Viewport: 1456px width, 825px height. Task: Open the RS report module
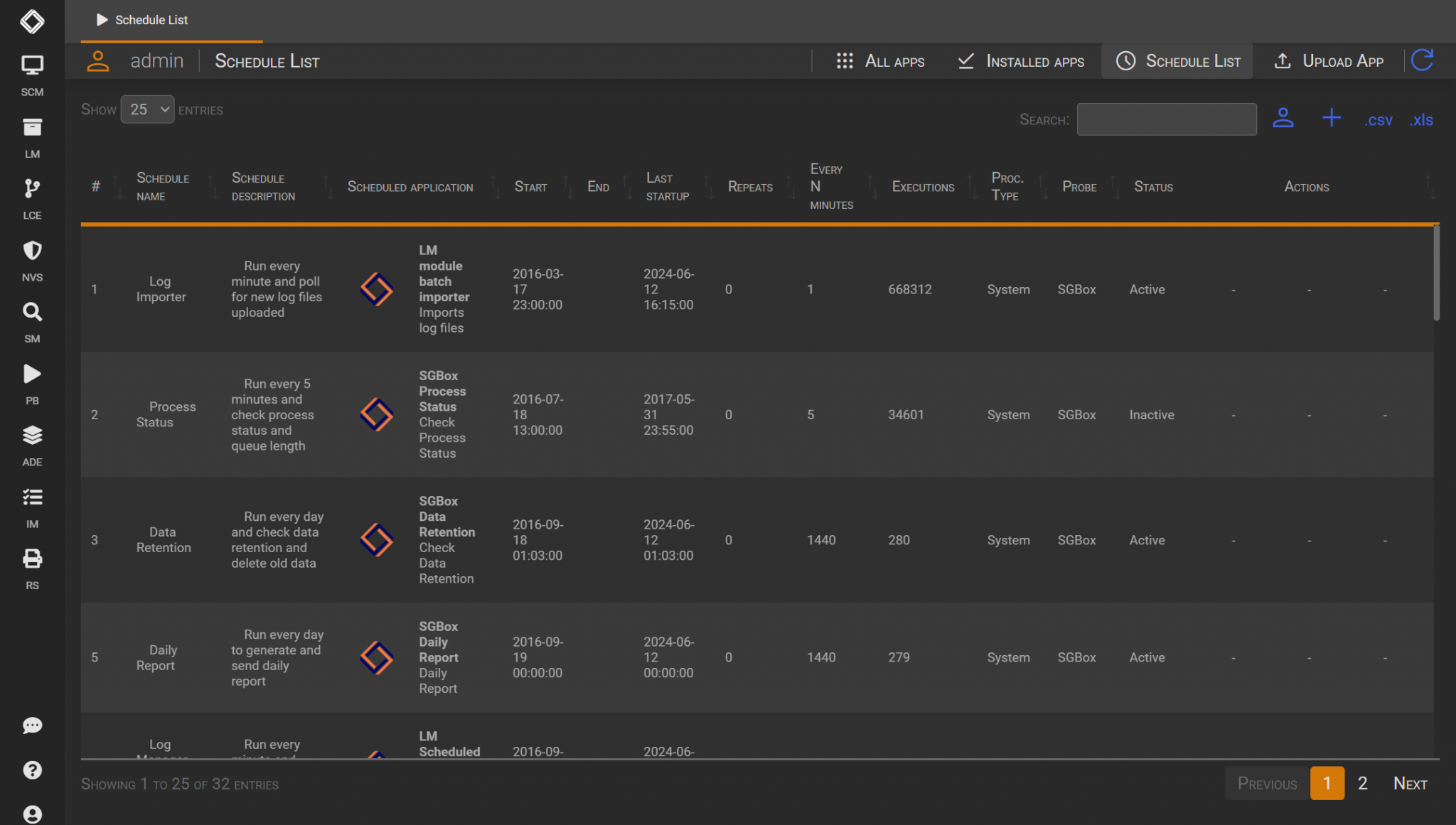32,559
